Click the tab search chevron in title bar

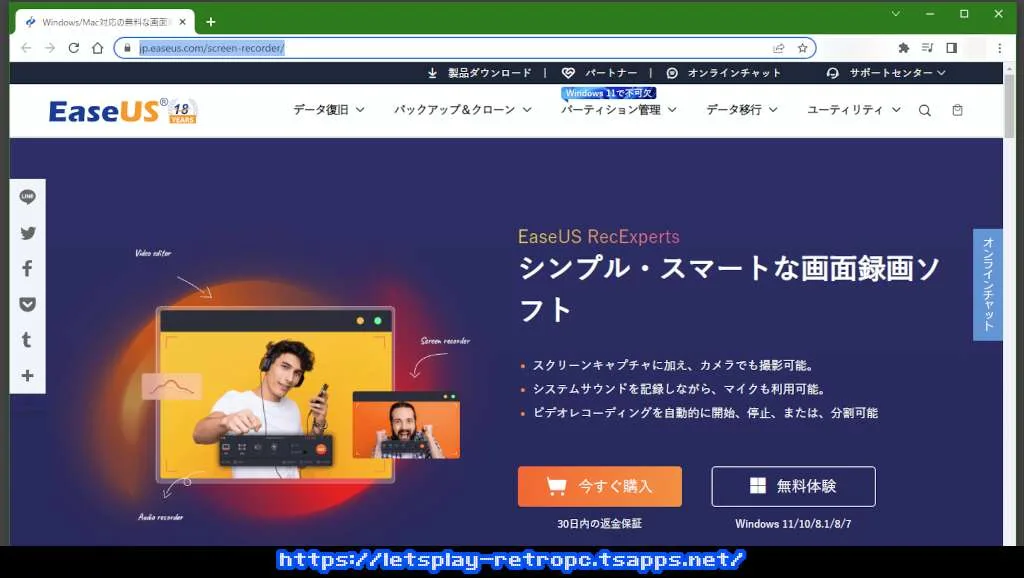[x=896, y=13]
